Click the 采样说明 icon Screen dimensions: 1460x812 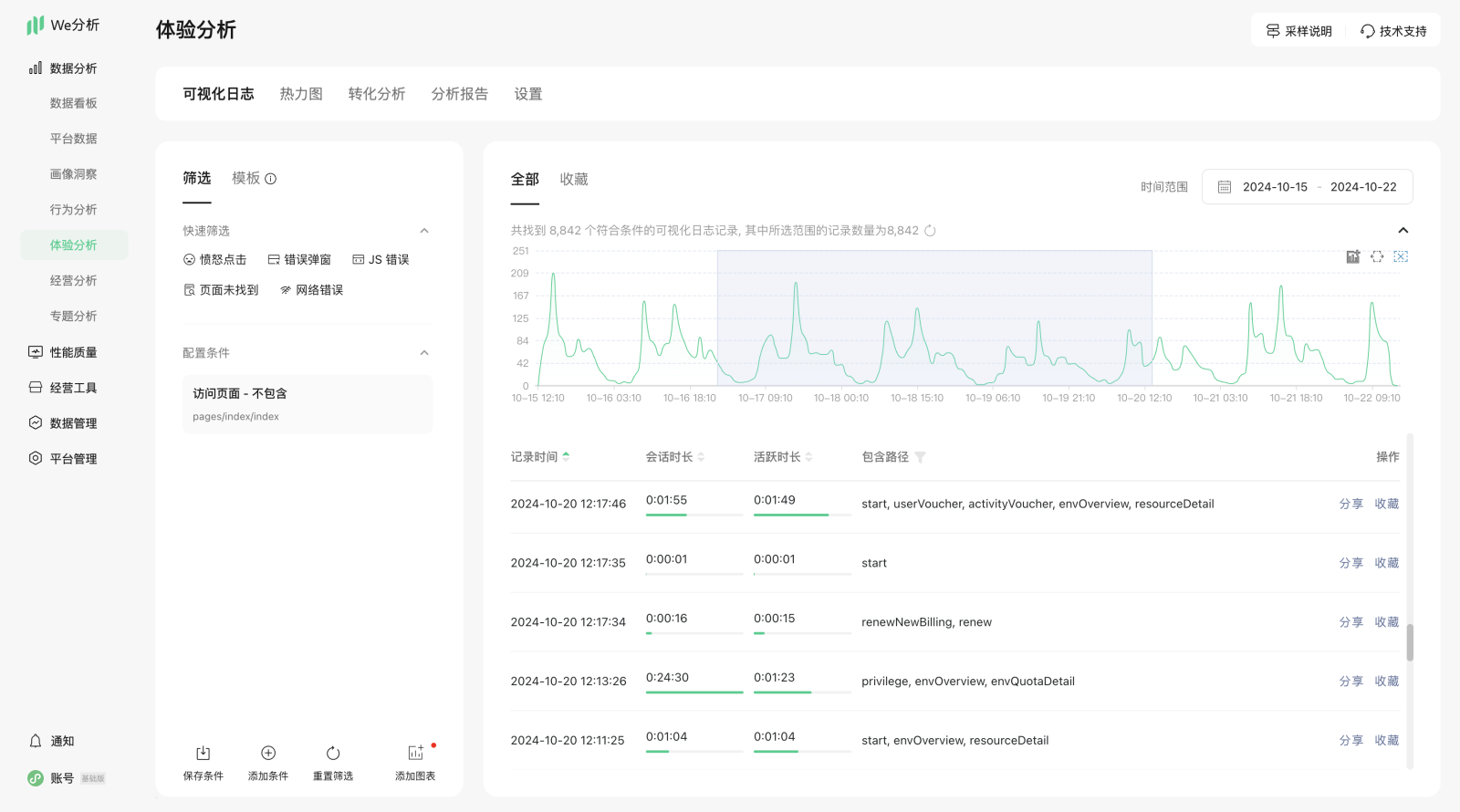coord(1273,31)
